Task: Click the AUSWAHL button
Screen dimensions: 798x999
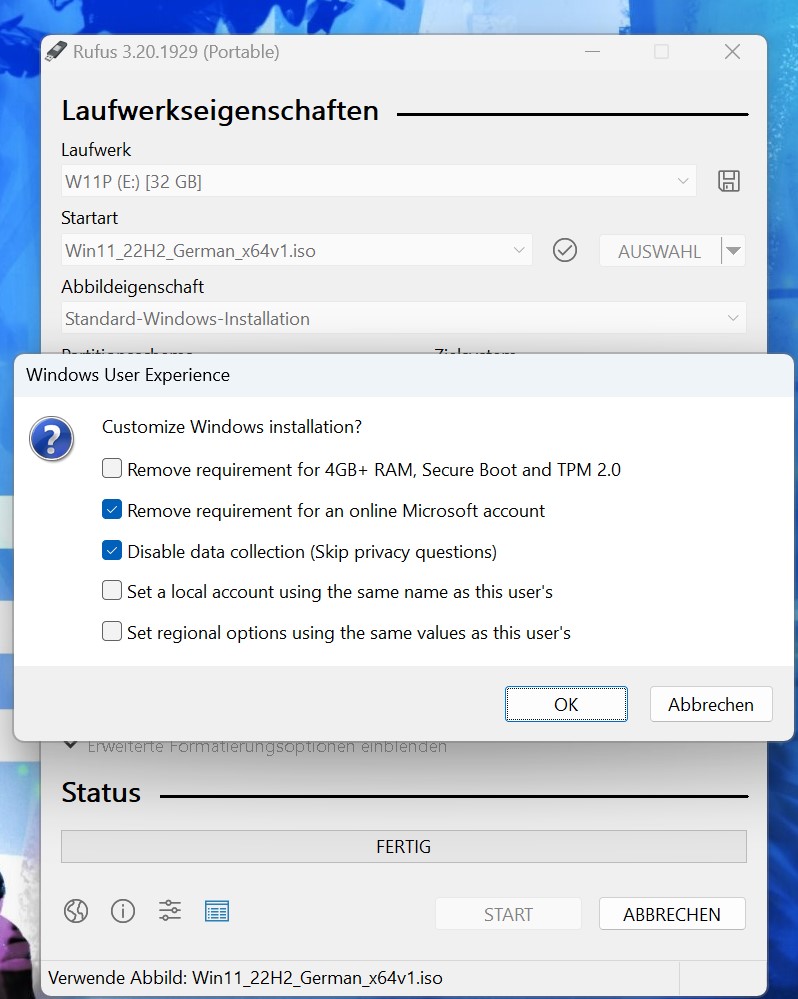Action: tap(660, 251)
